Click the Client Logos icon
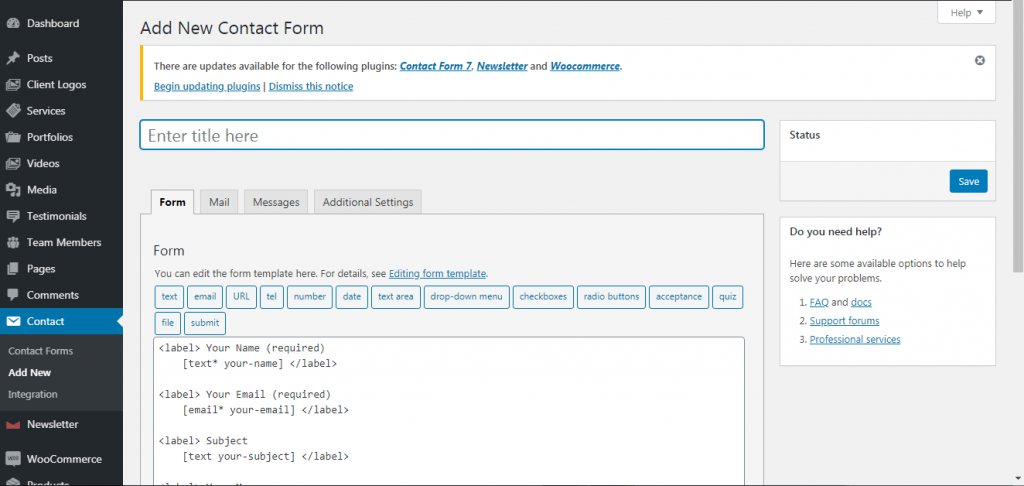Viewport: 1024px width, 486px height. coord(13,84)
